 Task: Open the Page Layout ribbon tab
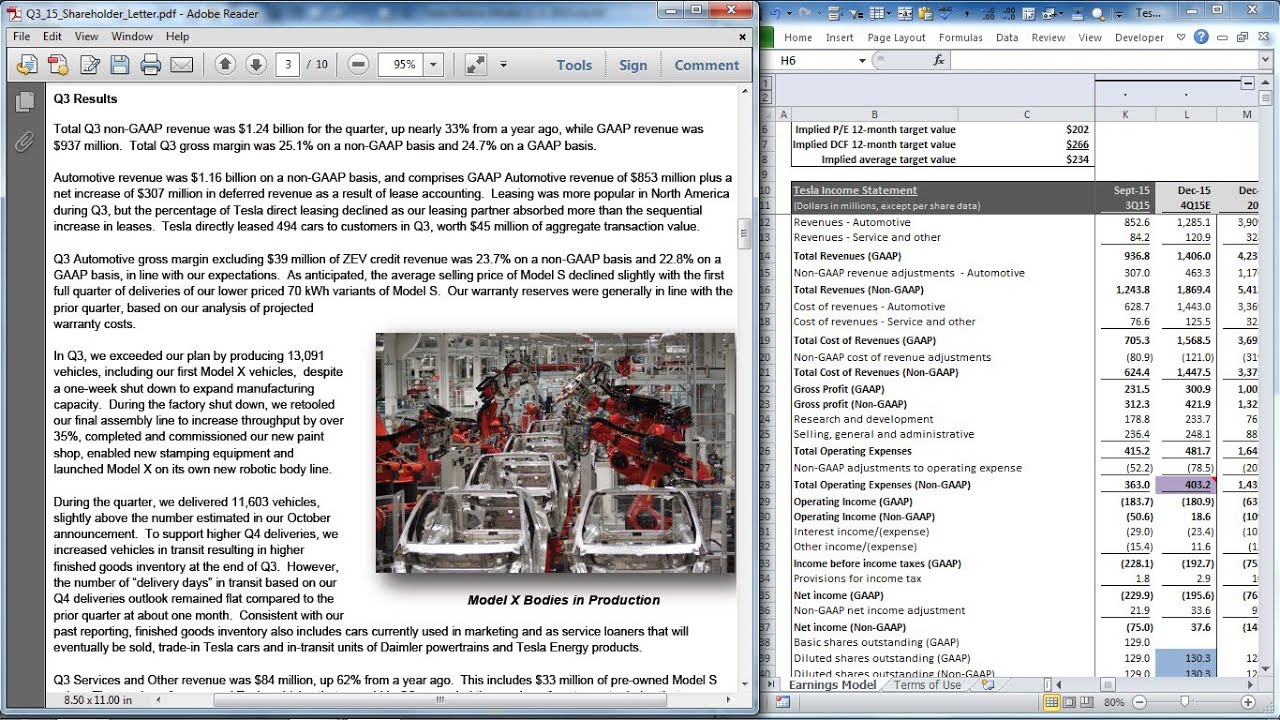click(896, 37)
